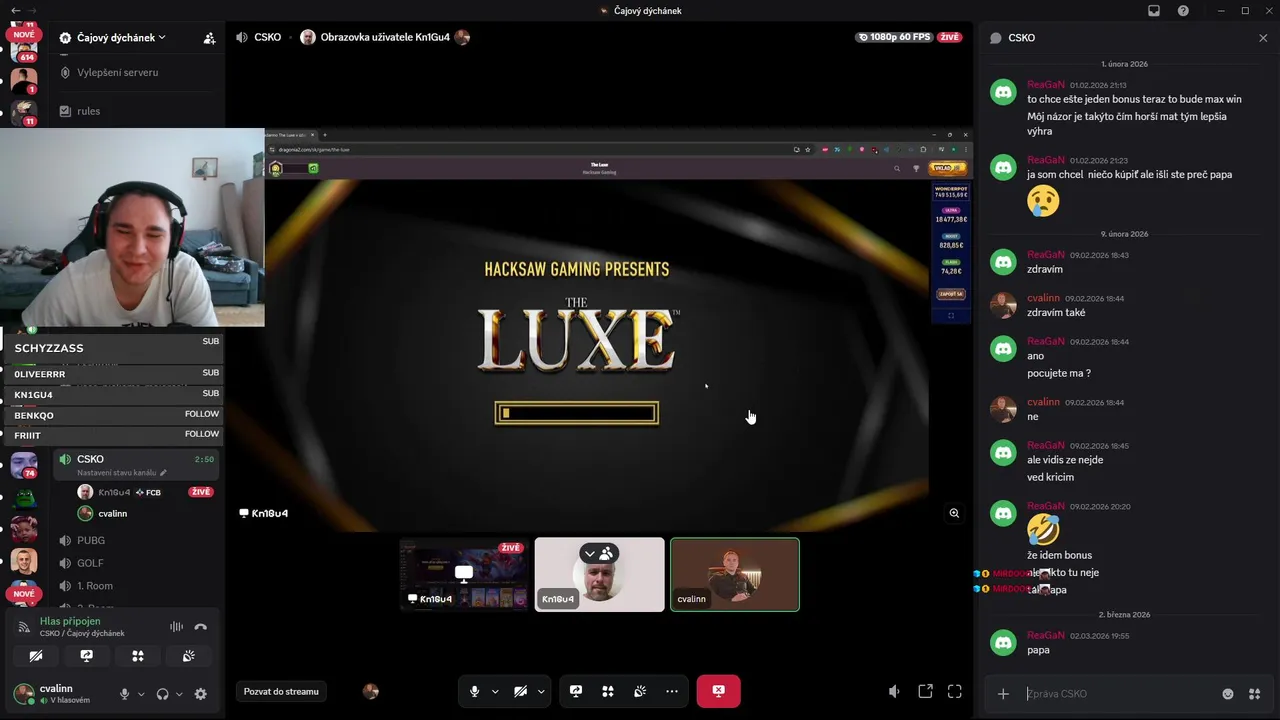Expand microphone device arrow in the bottom controls

point(495,691)
